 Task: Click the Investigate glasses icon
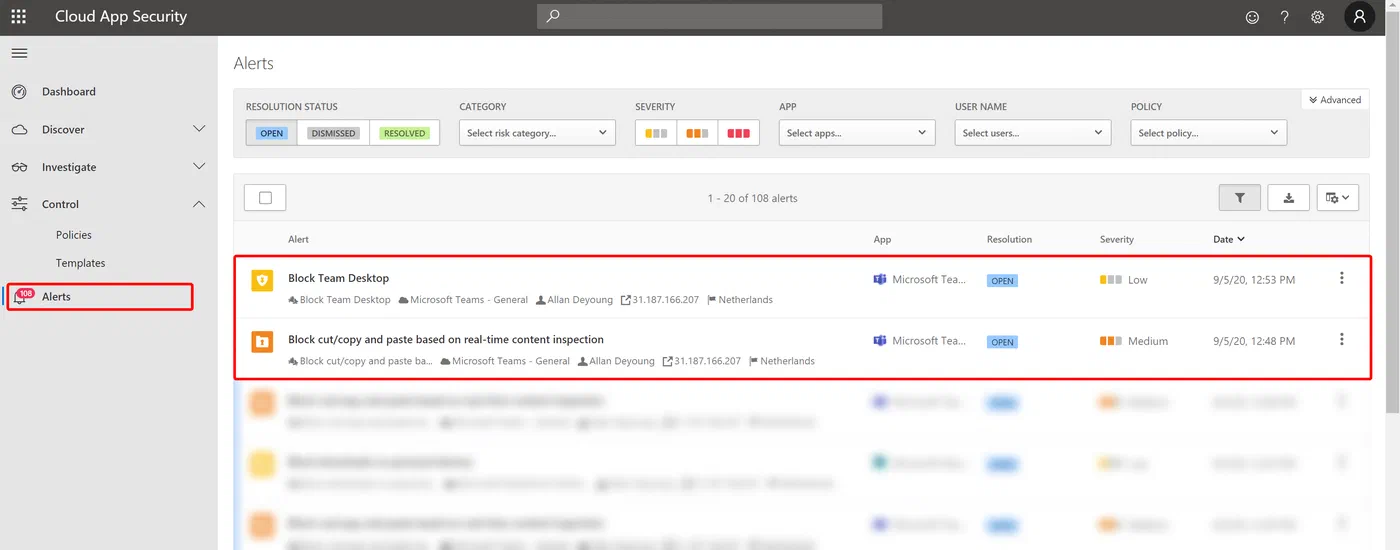click(x=19, y=167)
